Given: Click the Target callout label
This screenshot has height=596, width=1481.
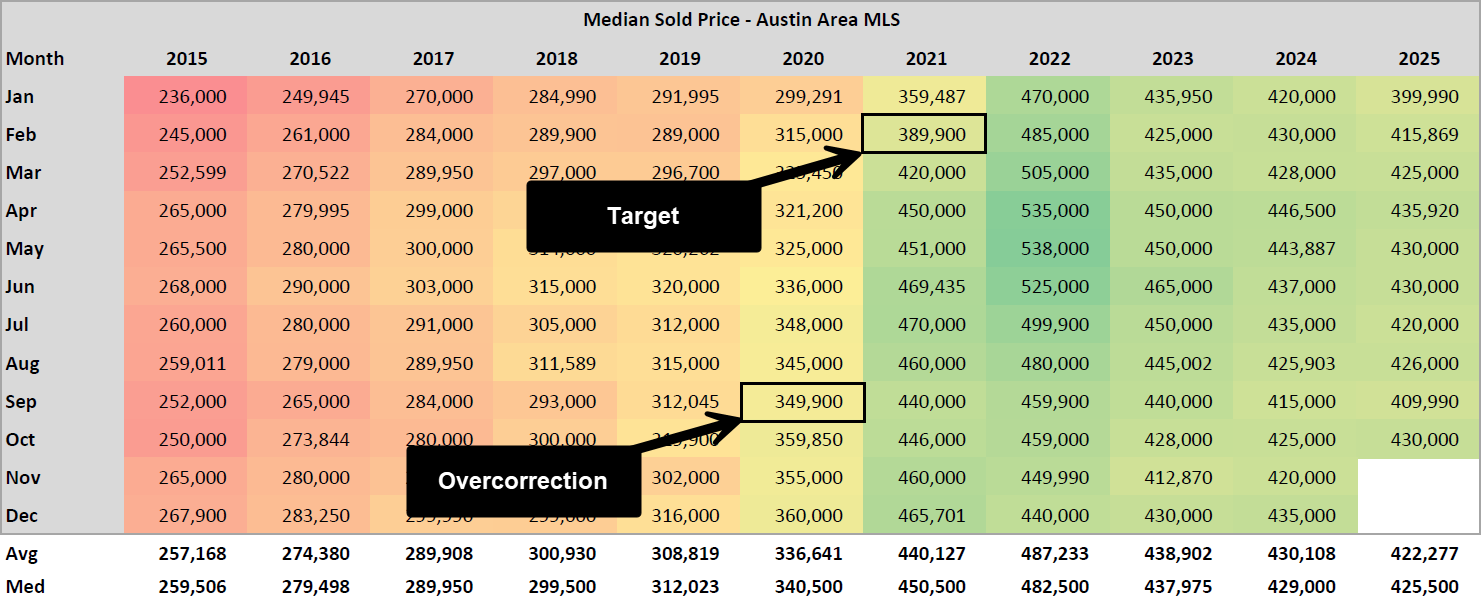Looking at the screenshot, I should [643, 216].
